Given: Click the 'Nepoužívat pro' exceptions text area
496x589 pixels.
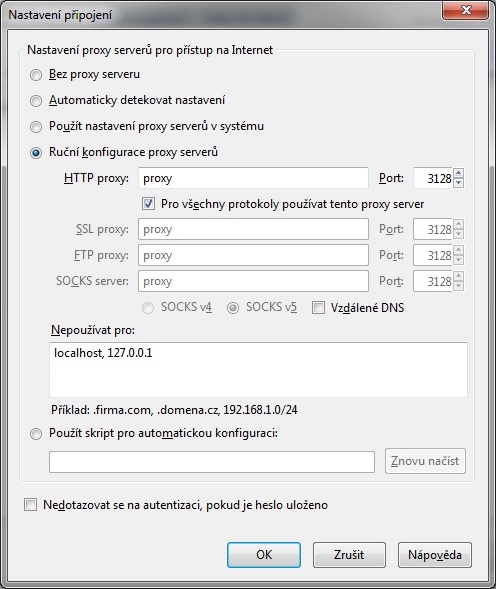Looking at the screenshot, I should [x=259, y=370].
